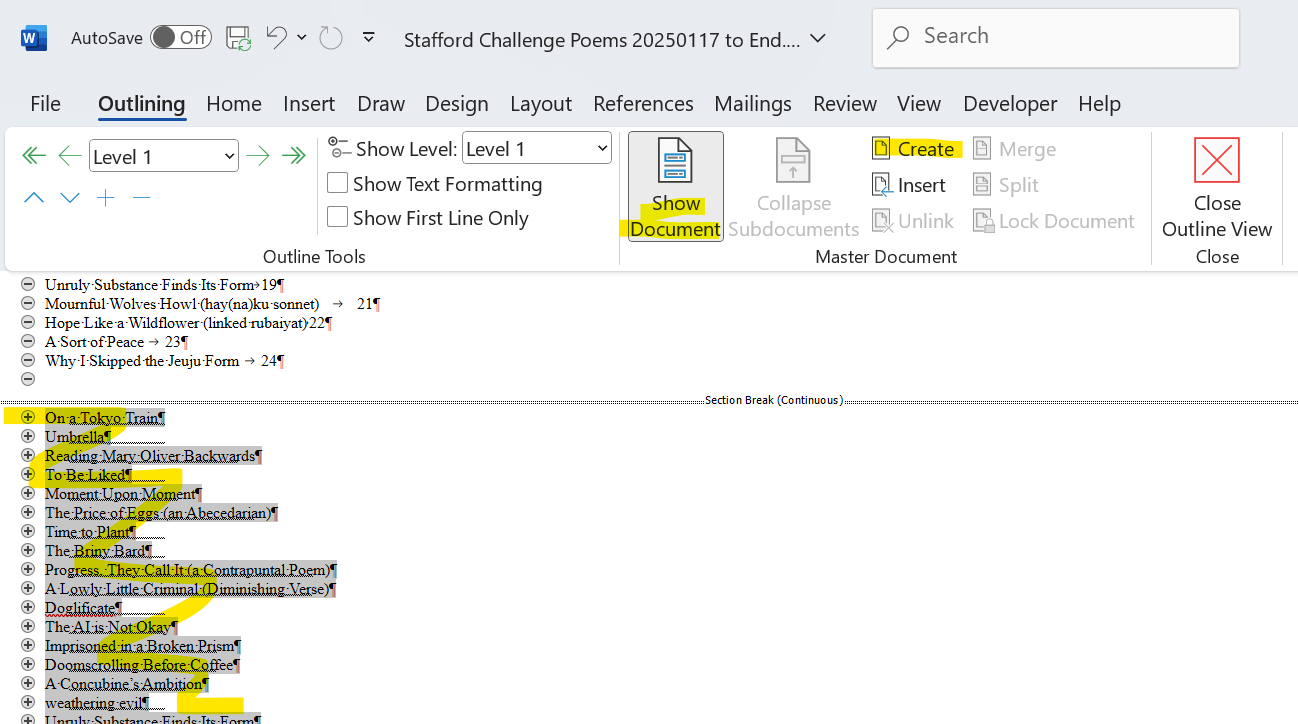Image resolution: width=1298 pixels, height=724 pixels.
Task: Move outline item up
Action: [33, 197]
